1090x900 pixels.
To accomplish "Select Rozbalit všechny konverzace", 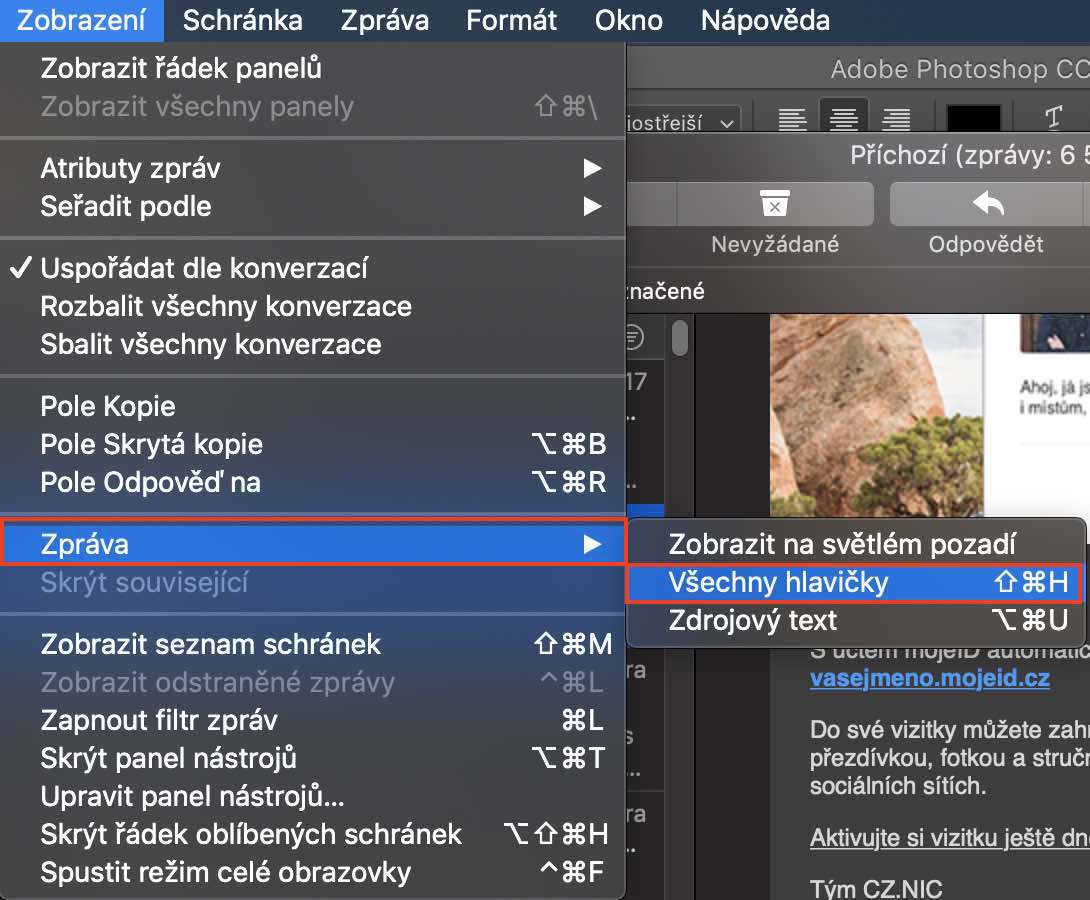I will 313,306.
